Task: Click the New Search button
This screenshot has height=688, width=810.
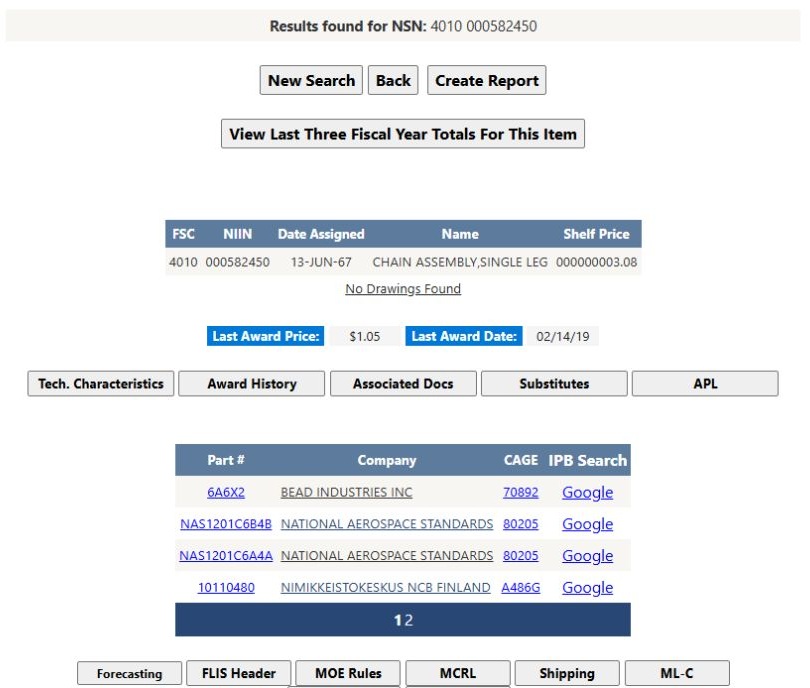Action: click(x=311, y=80)
